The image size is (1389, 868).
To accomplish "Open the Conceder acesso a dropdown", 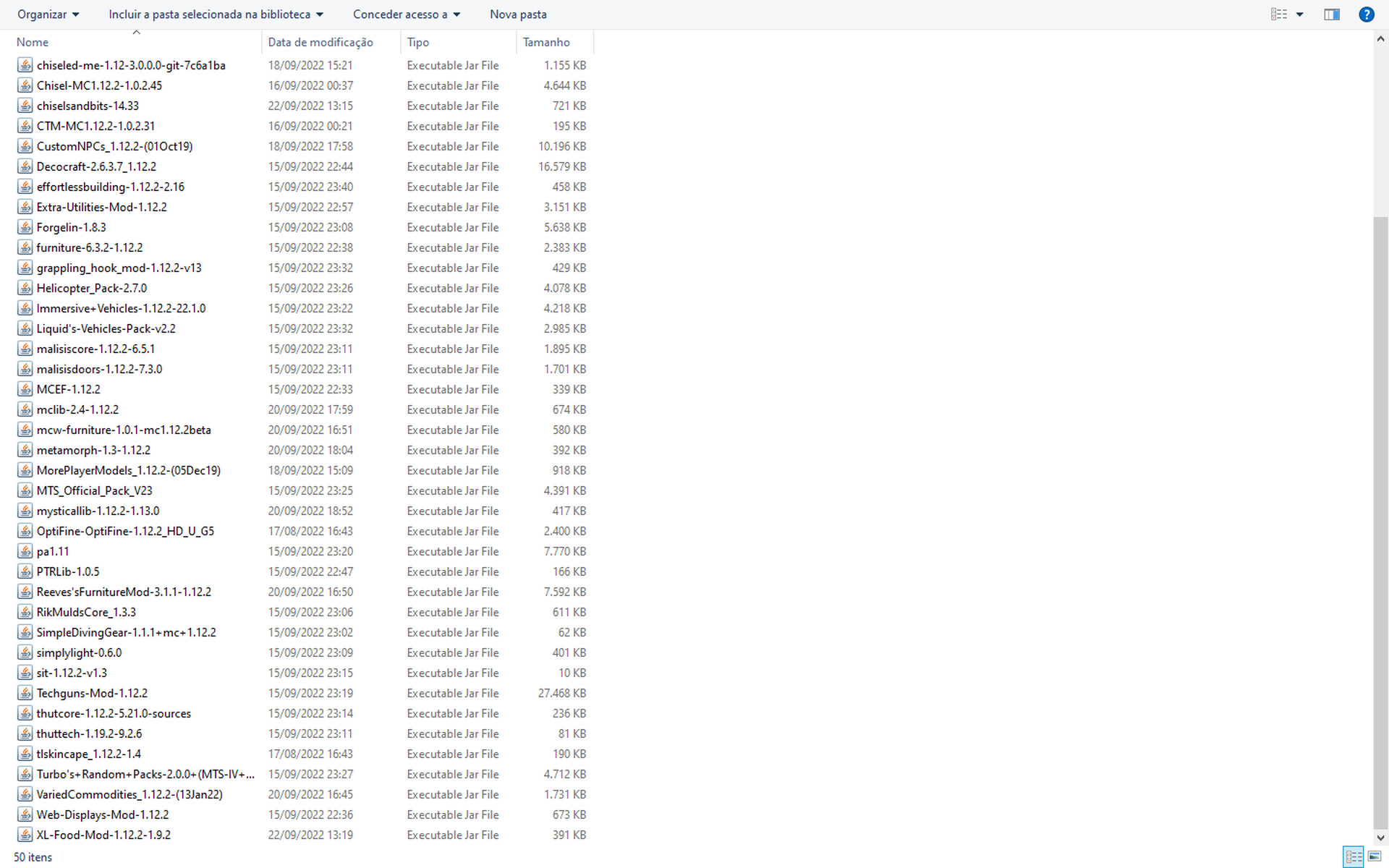I will 406,14.
